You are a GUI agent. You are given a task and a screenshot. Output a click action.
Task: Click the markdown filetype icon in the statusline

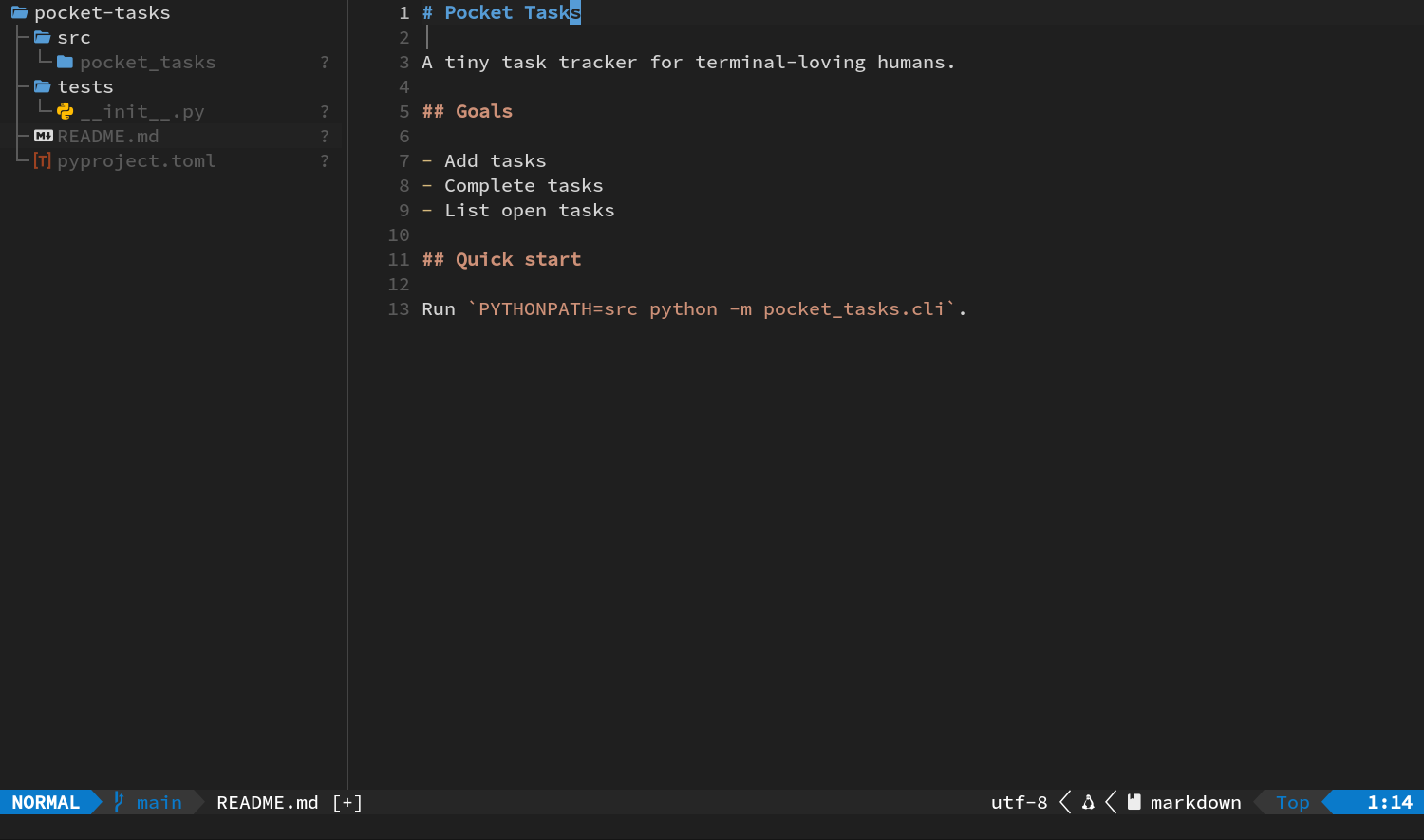[1134, 802]
